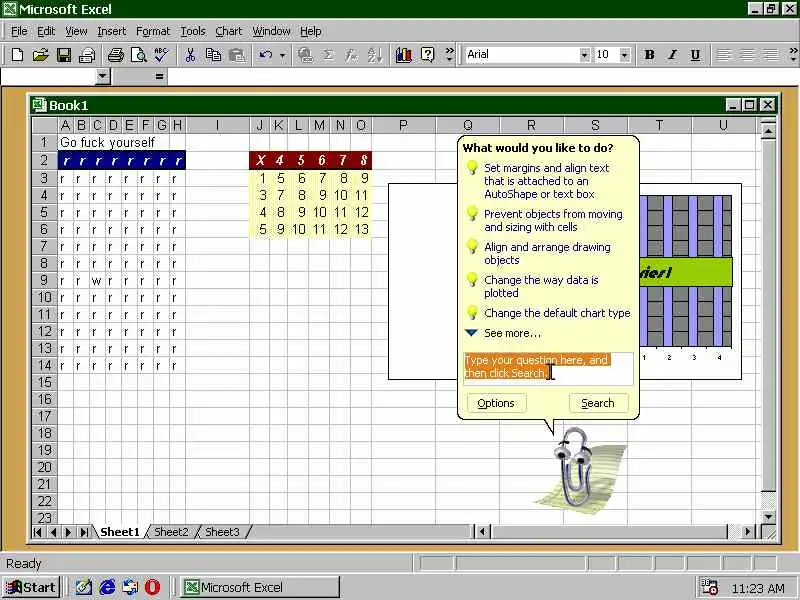
Task: Click the Undo arrow icon
Action: (x=266, y=55)
